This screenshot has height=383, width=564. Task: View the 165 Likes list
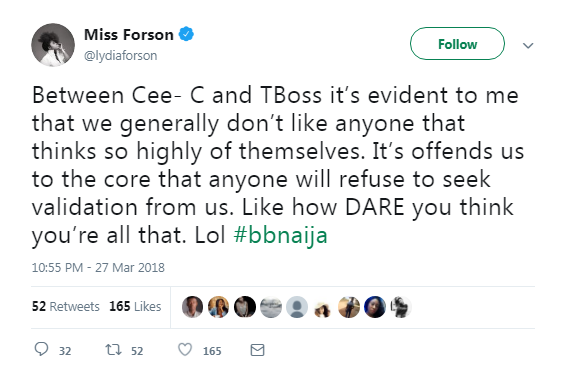click(135, 306)
